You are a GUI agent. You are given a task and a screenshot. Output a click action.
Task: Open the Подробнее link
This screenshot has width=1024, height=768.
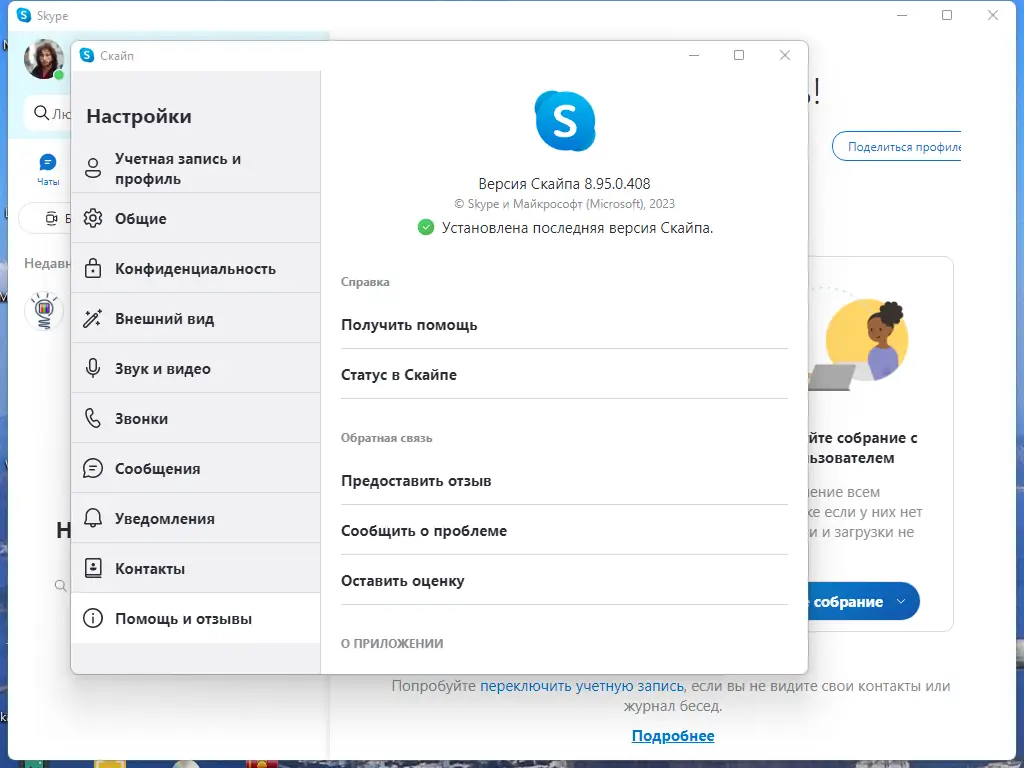coord(673,735)
